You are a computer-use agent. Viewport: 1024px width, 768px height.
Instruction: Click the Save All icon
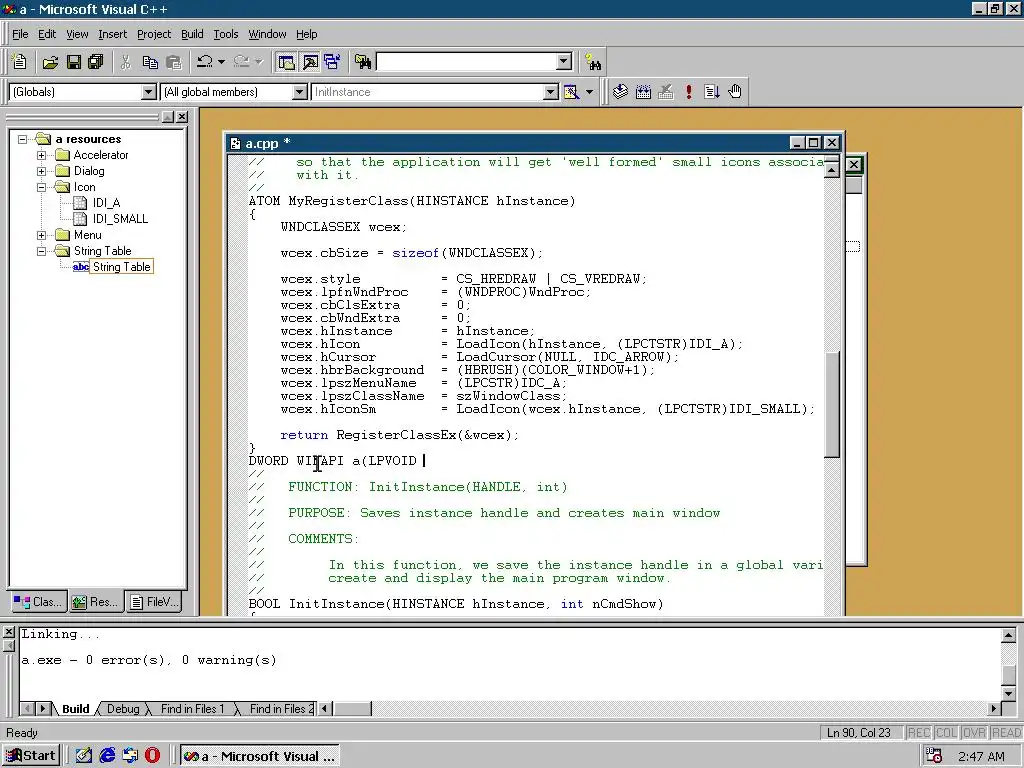click(x=96, y=62)
